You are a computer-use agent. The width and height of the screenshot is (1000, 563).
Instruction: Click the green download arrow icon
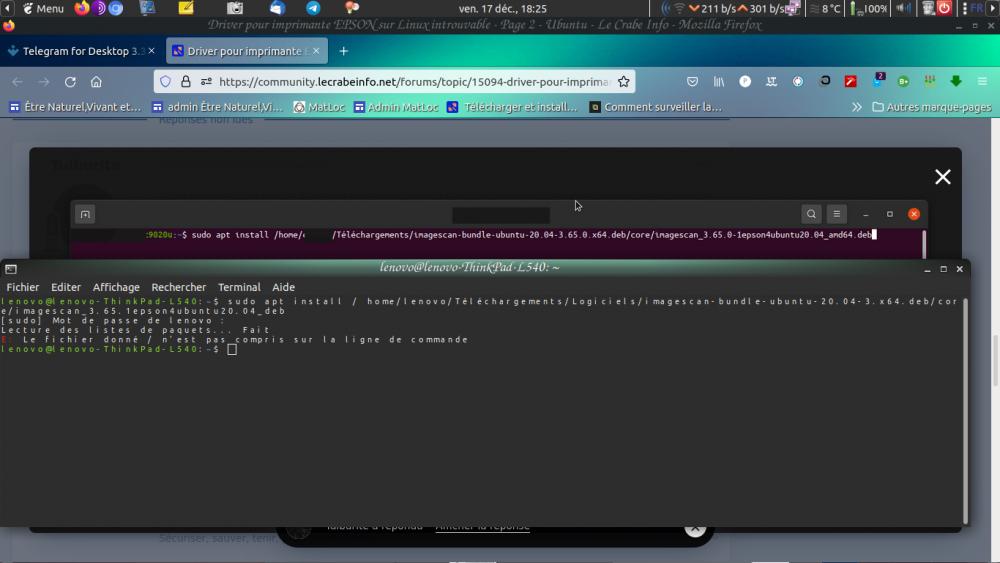coord(955,82)
